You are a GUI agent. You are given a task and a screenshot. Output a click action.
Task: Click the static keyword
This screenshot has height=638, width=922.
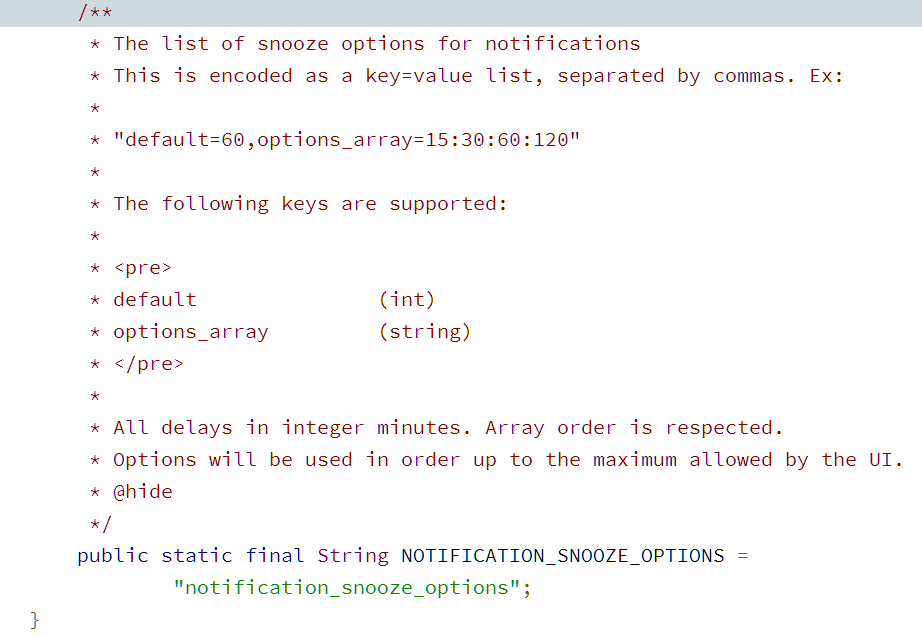tap(197, 556)
